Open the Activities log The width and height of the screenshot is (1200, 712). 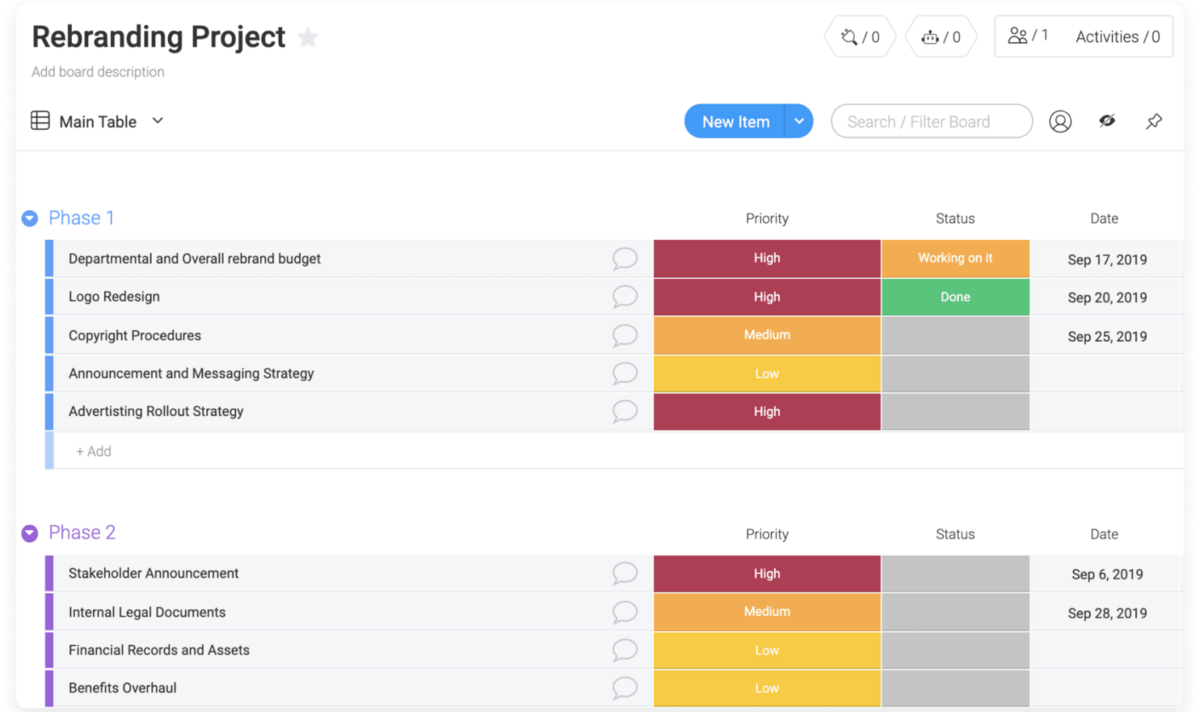[1117, 37]
